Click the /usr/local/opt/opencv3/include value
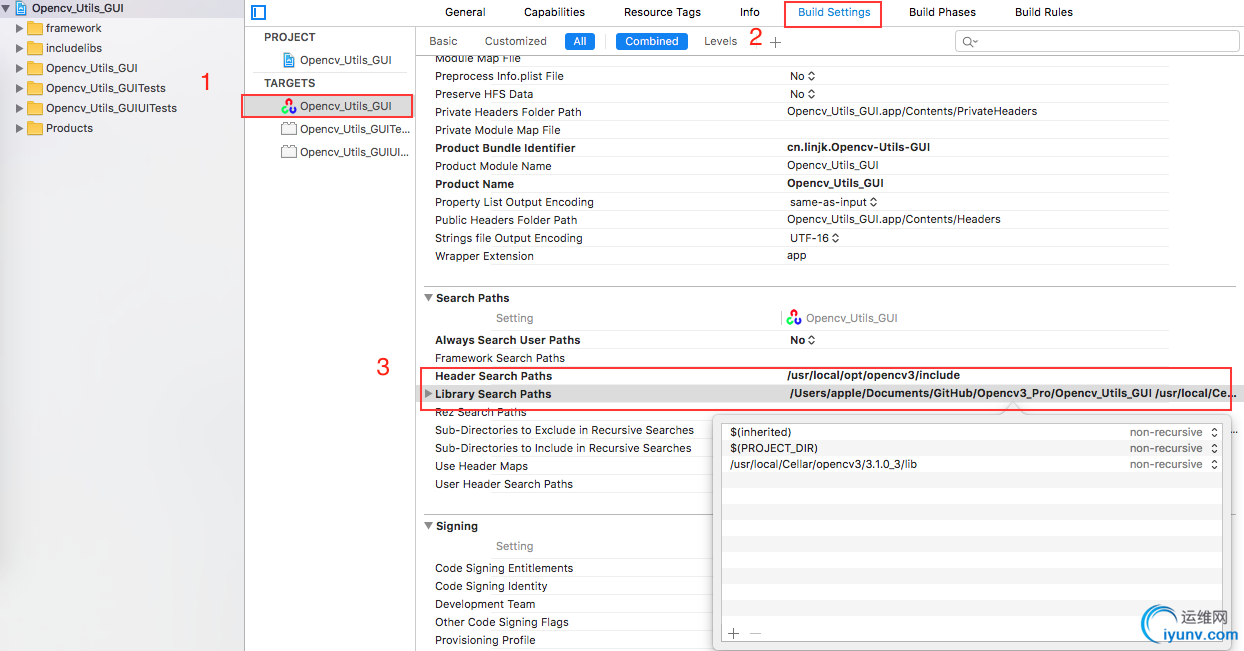1244x651 pixels. (873, 376)
